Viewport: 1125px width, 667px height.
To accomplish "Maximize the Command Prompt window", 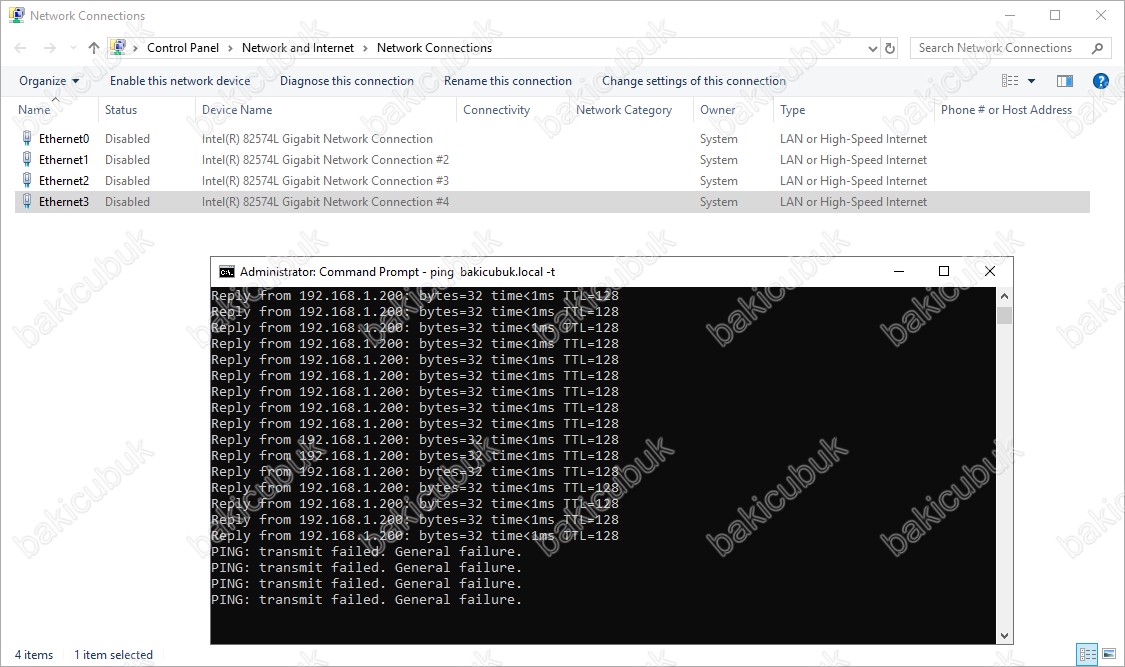I will (x=943, y=271).
